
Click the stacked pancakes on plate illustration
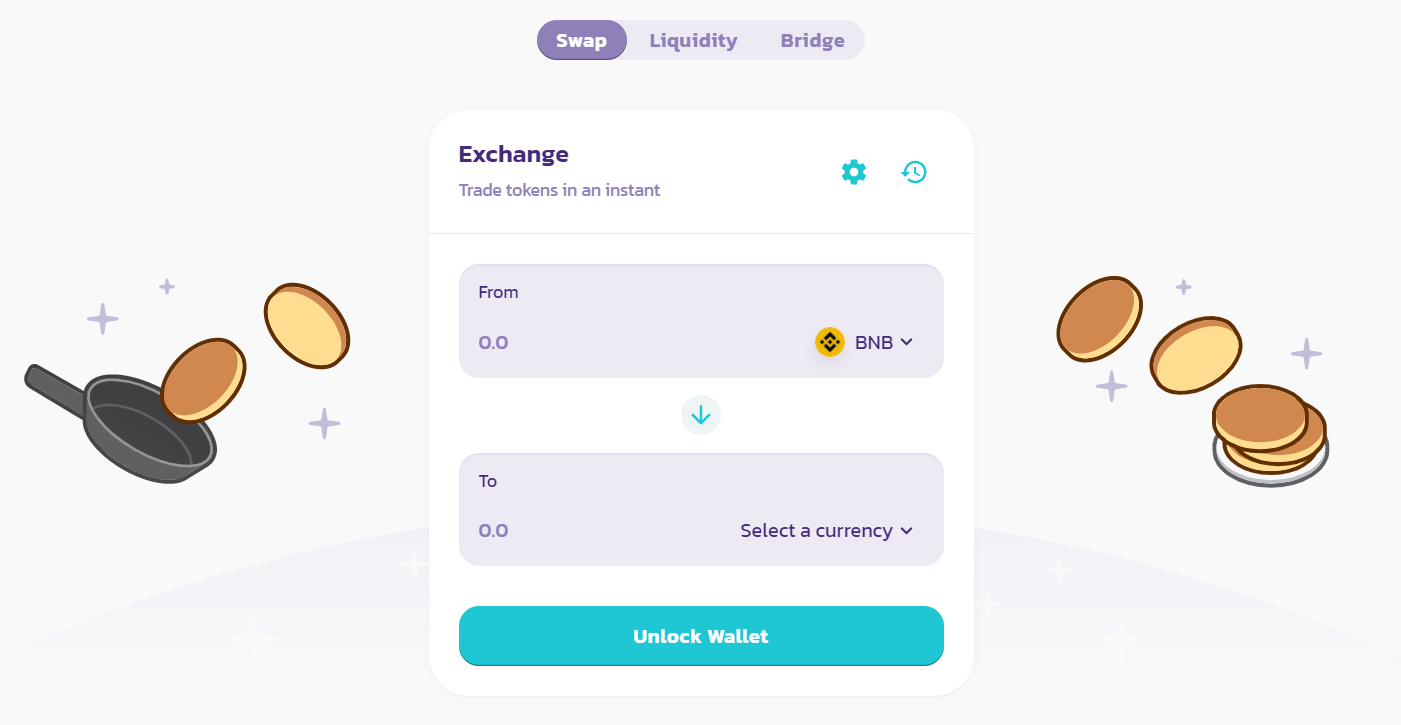[1270, 435]
